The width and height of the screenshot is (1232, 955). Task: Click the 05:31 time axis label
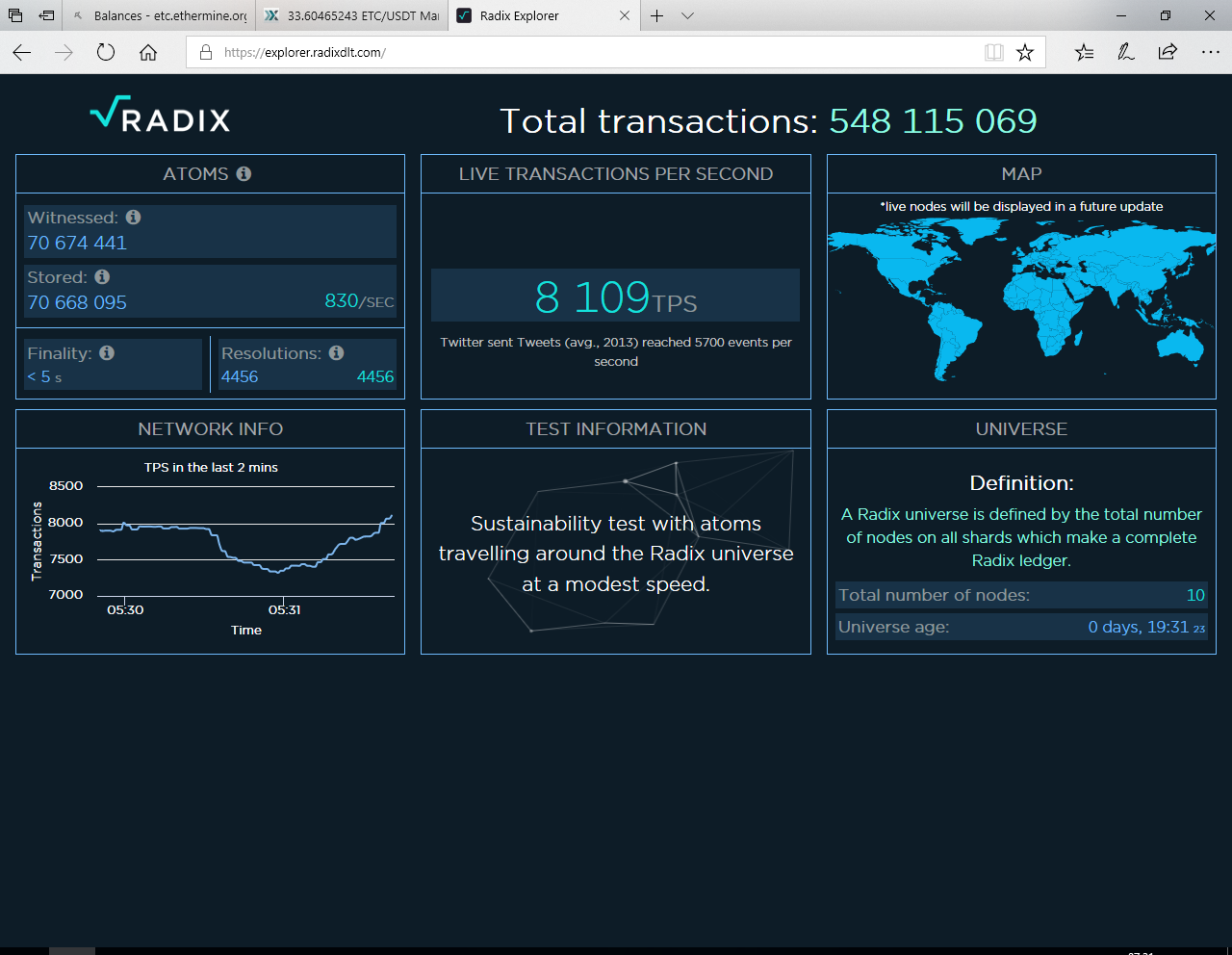tap(284, 609)
